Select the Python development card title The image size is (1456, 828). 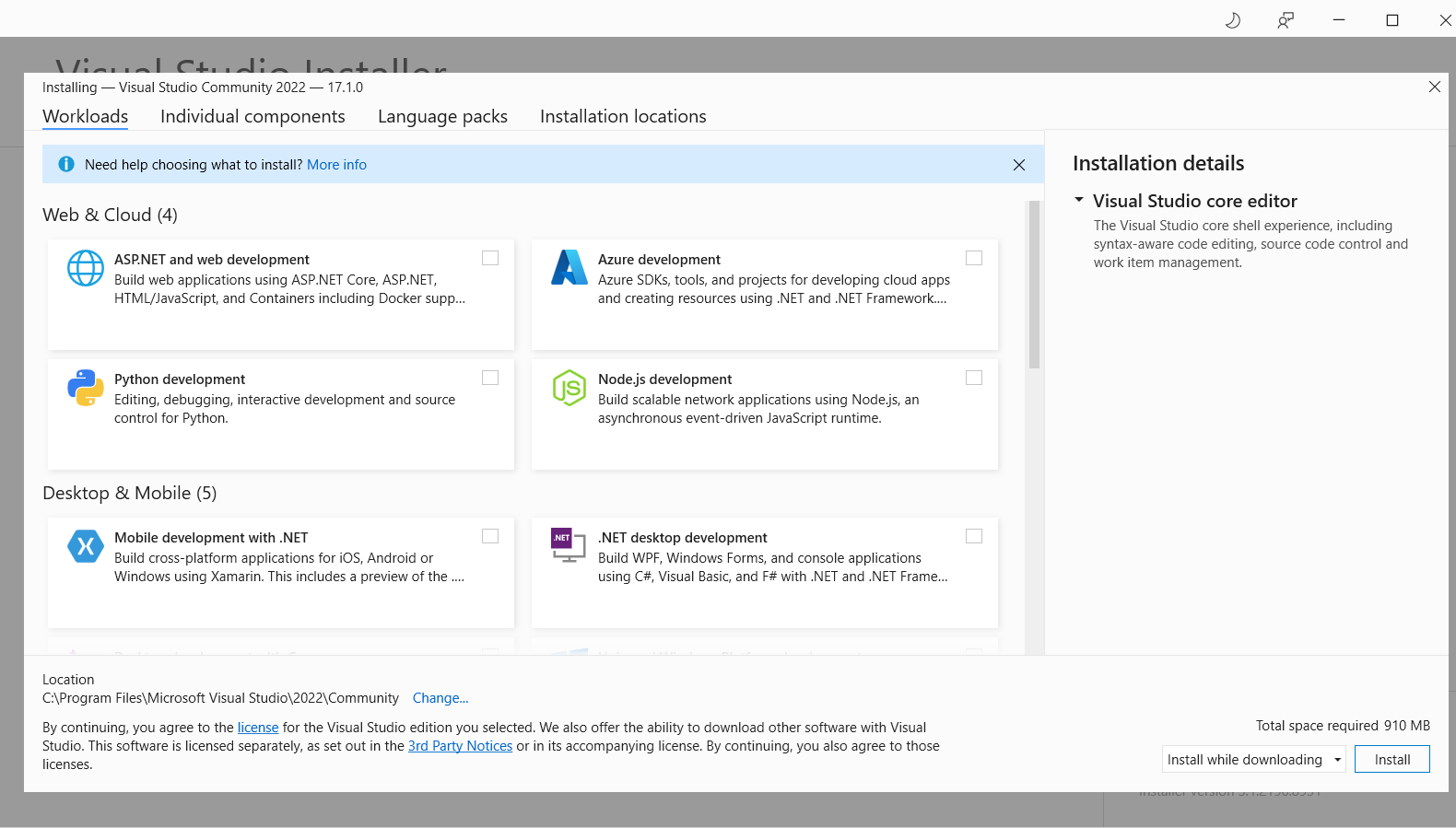[180, 379]
